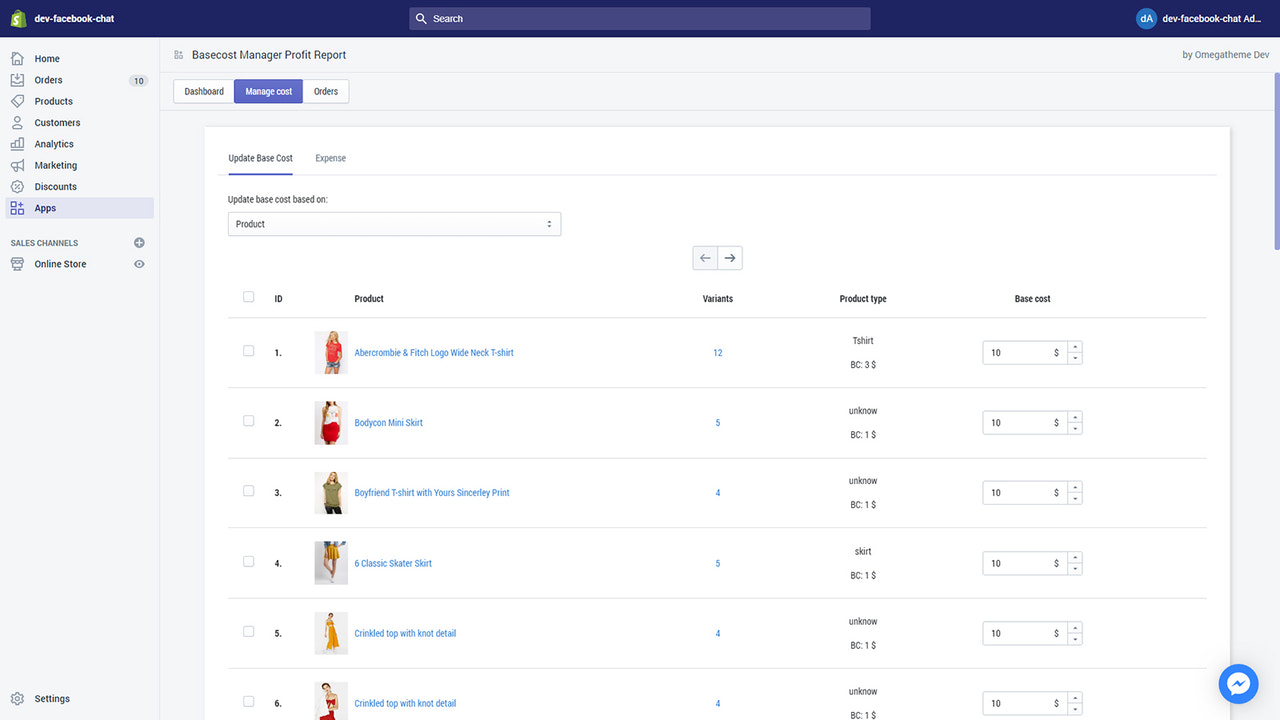The width and height of the screenshot is (1280, 720).
Task: Click previous page arrow above the table
Action: [x=704, y=257]
